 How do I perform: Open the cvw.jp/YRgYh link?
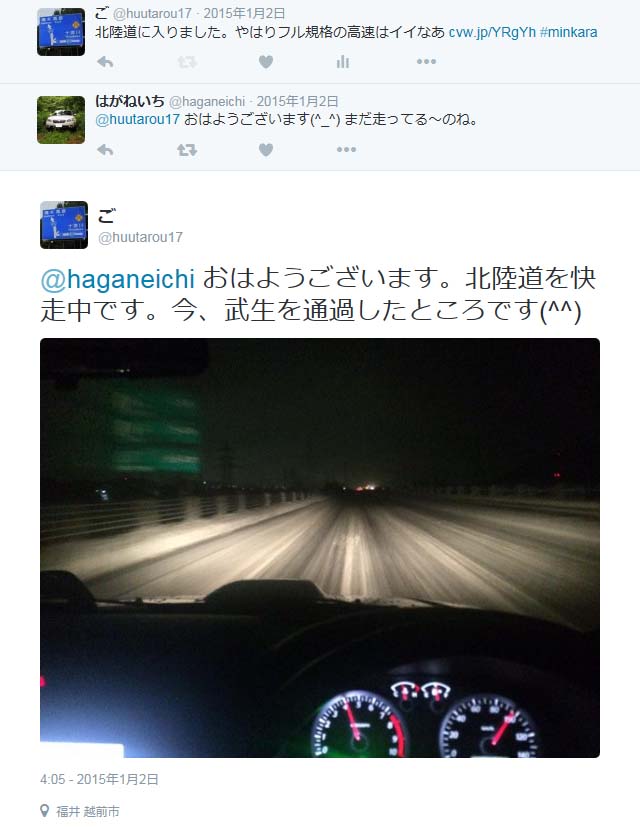492,32
